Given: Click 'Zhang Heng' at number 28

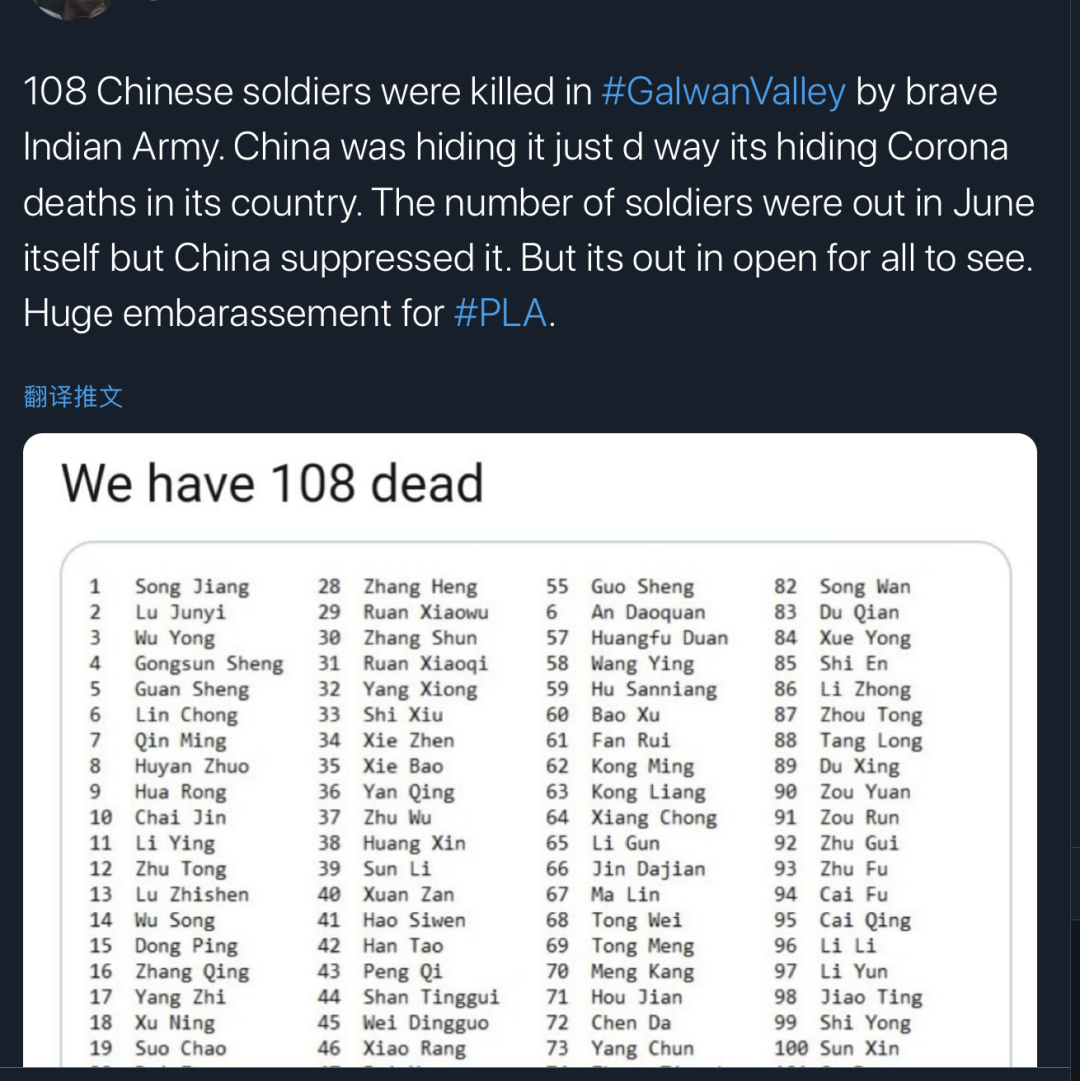Looking at the screenshot, I should [420, 587].
